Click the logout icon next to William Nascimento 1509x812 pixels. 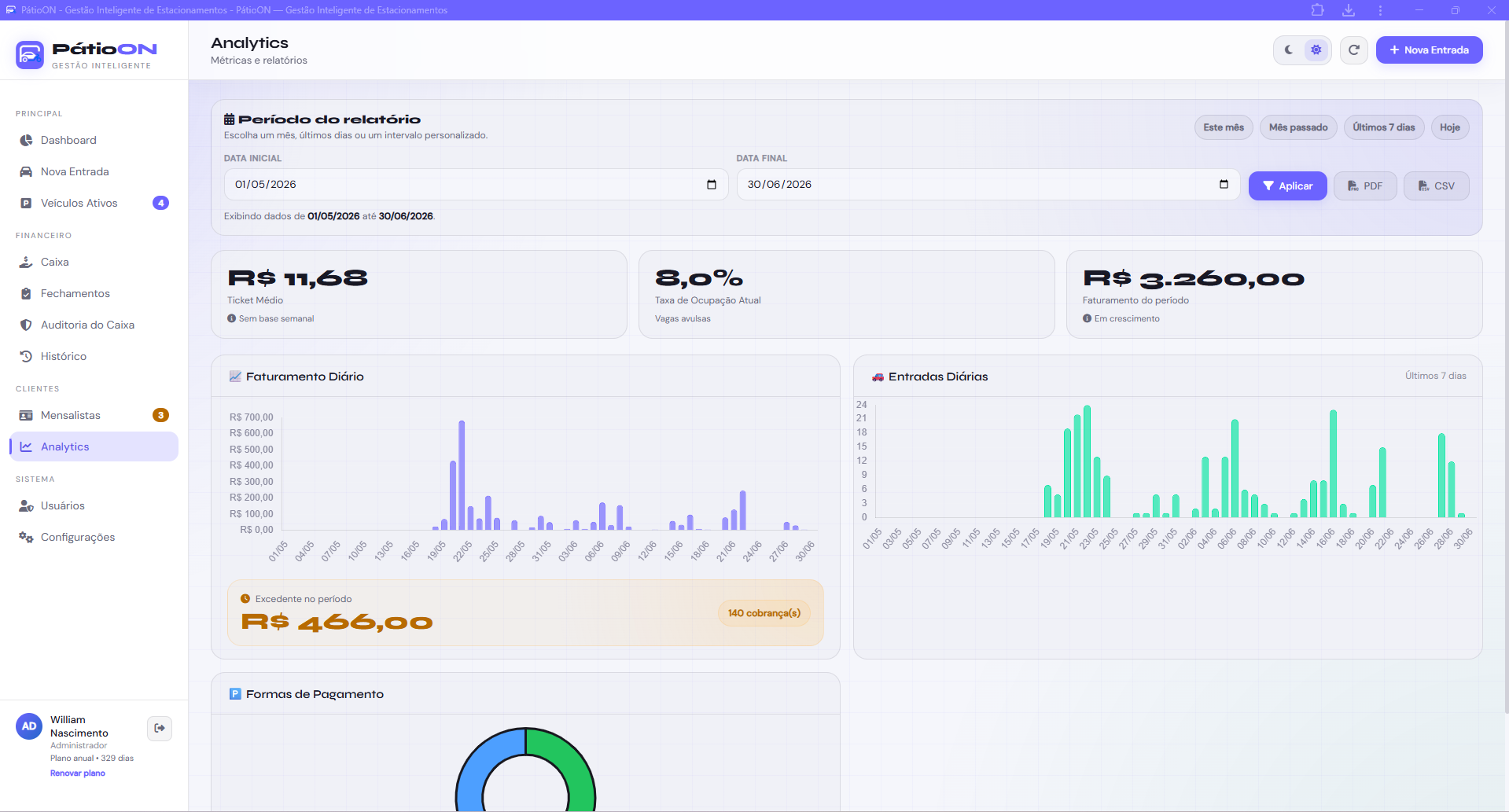[160, 728]
